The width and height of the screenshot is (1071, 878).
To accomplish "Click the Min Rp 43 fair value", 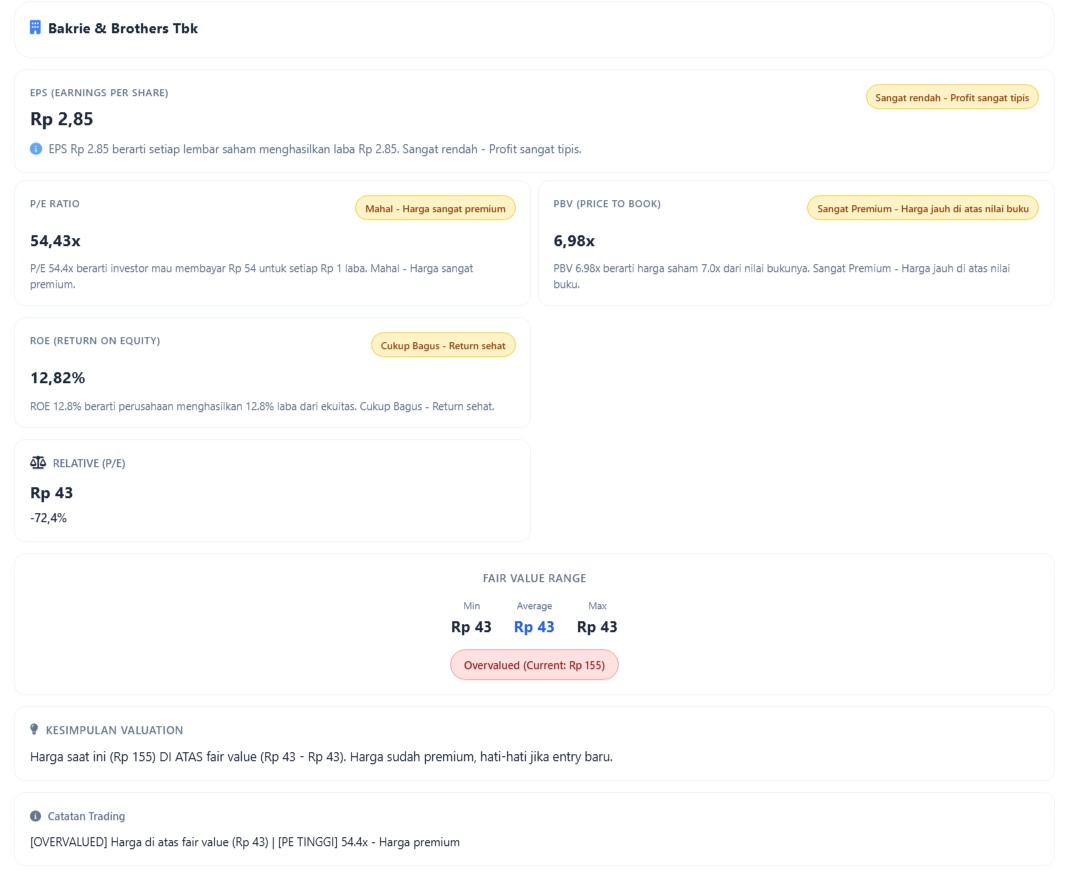I will [471, 627].
